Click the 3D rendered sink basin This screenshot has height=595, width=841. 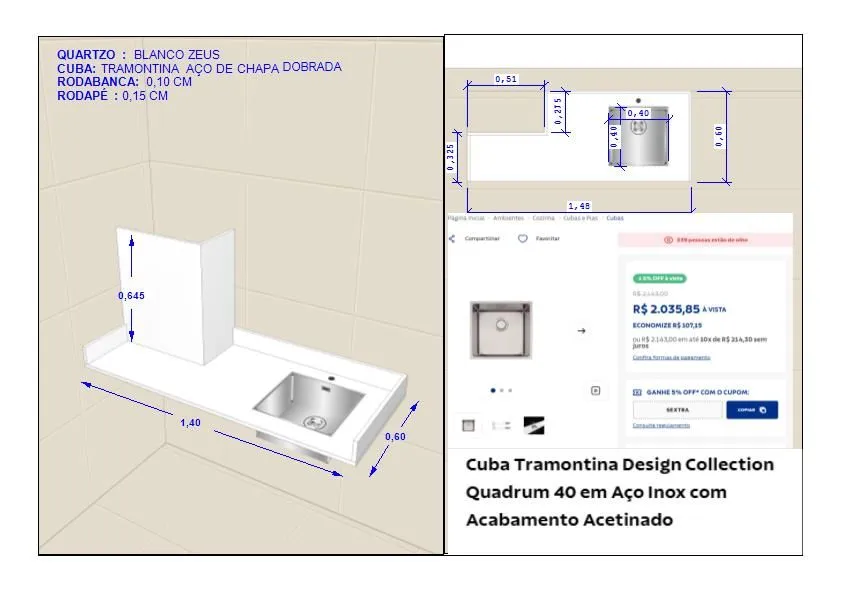(x=309, y=403)
